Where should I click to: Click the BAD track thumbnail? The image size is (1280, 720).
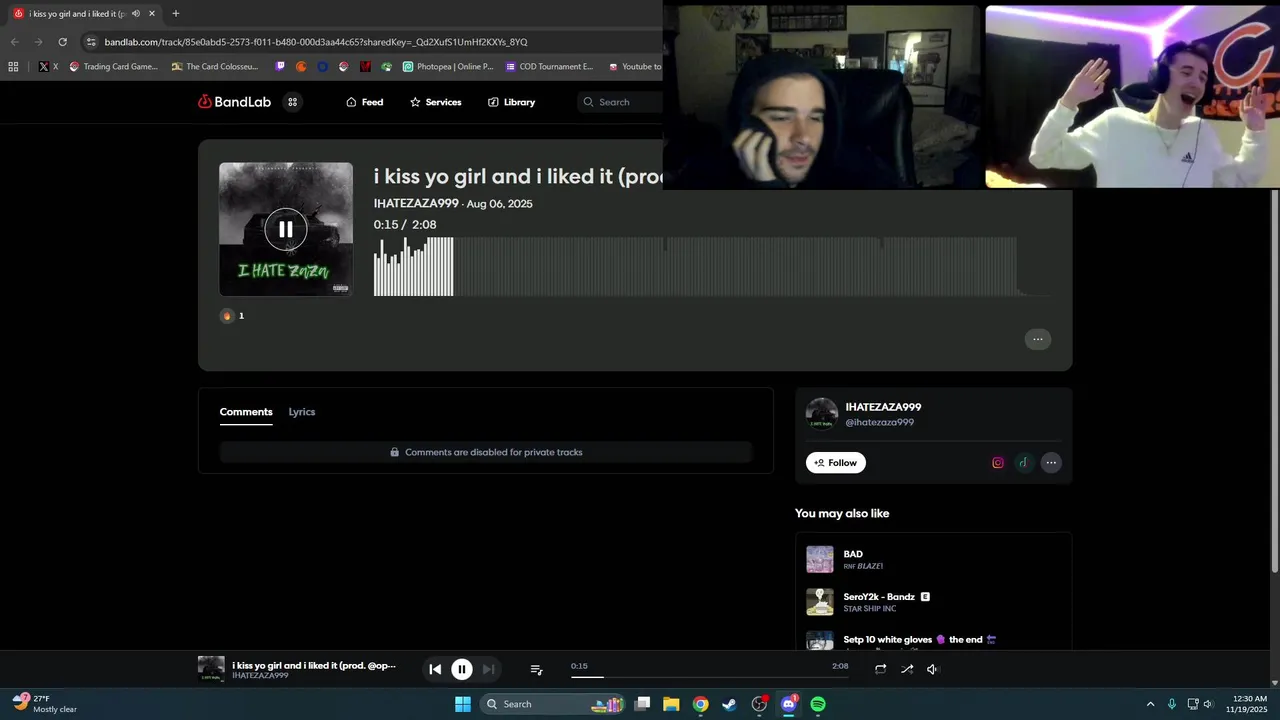(x=820, y=559)
